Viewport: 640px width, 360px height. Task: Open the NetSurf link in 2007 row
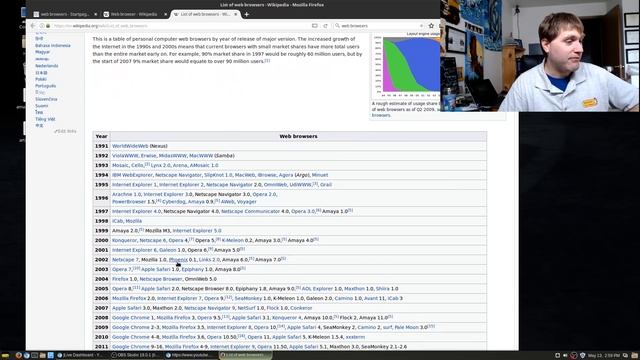coord(246,308)
